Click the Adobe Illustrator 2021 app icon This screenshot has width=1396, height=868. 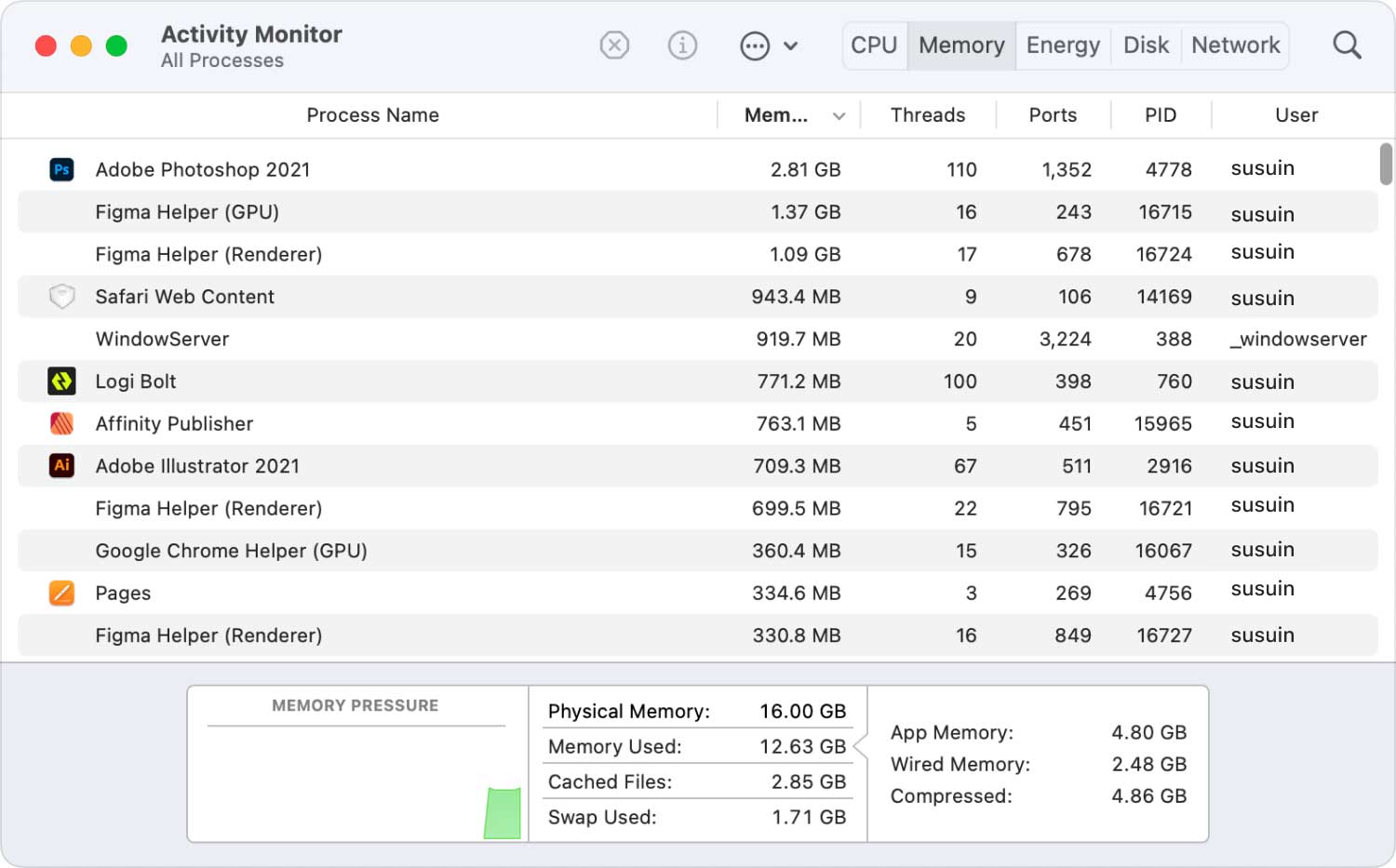click(x=61, y=465)
